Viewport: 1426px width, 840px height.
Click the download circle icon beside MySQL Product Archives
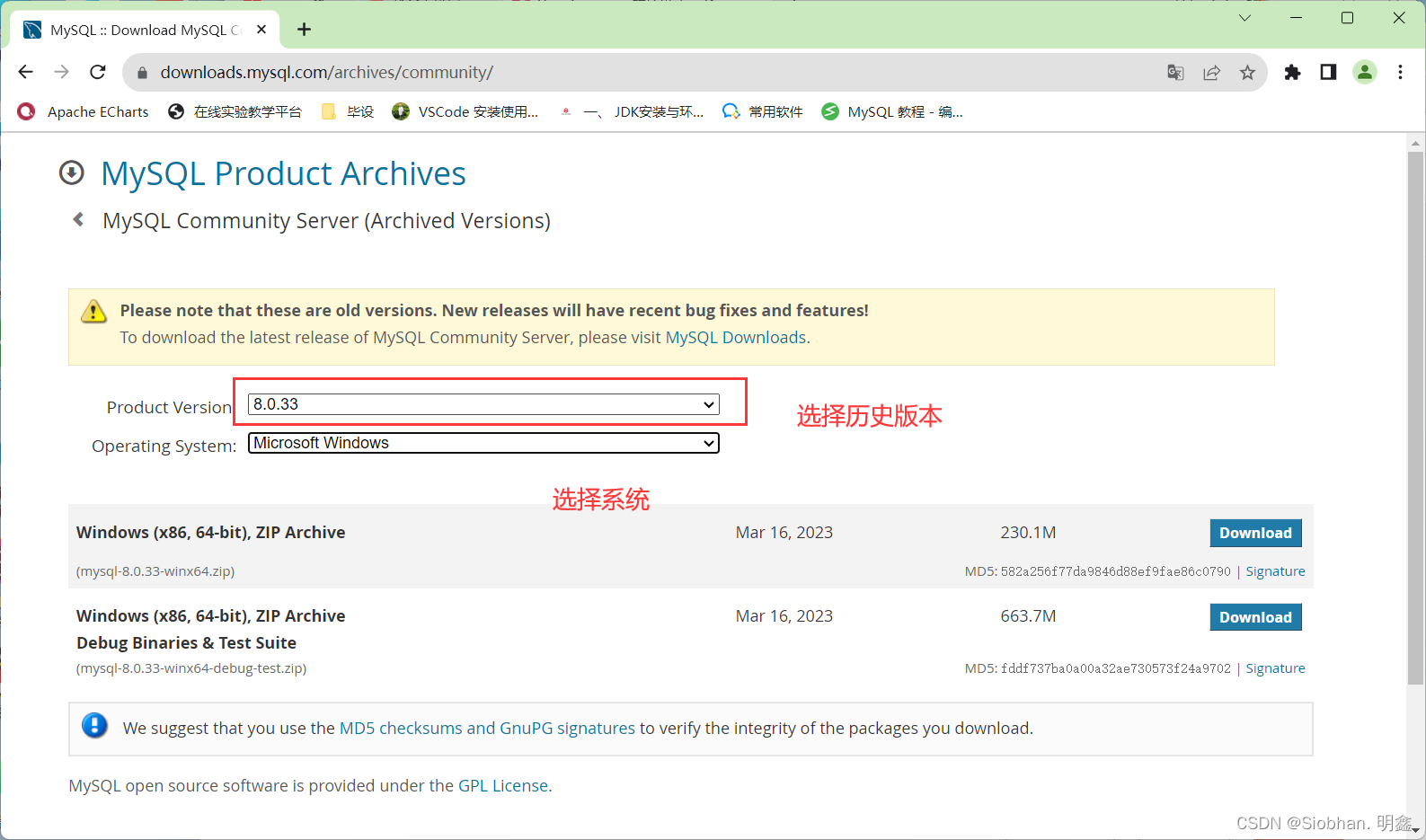tap(72, 172)
